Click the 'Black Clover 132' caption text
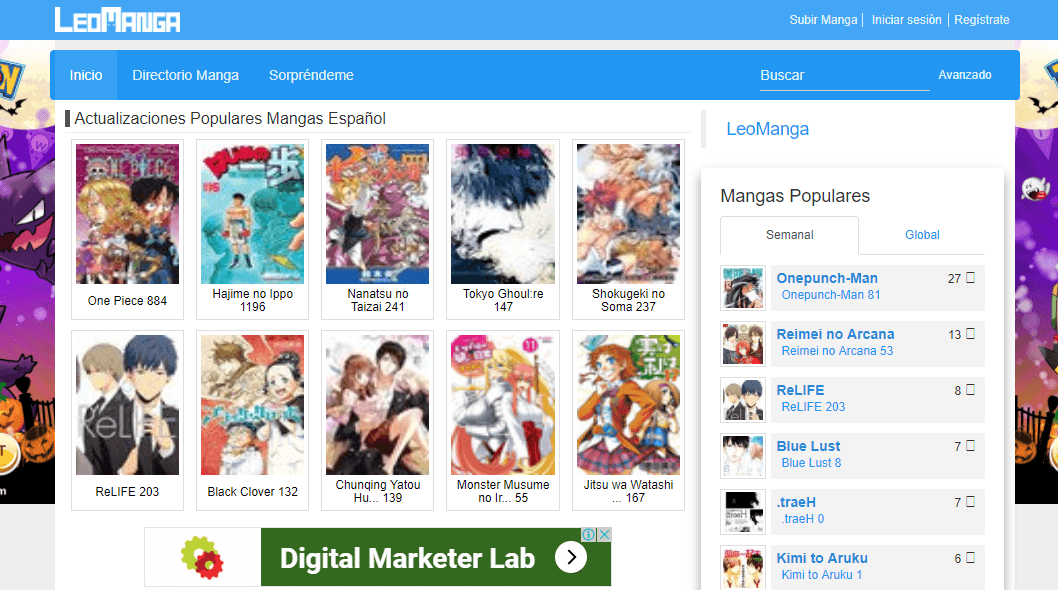The height and width of the screenshot is (590, 1058). tap(252, 491)
